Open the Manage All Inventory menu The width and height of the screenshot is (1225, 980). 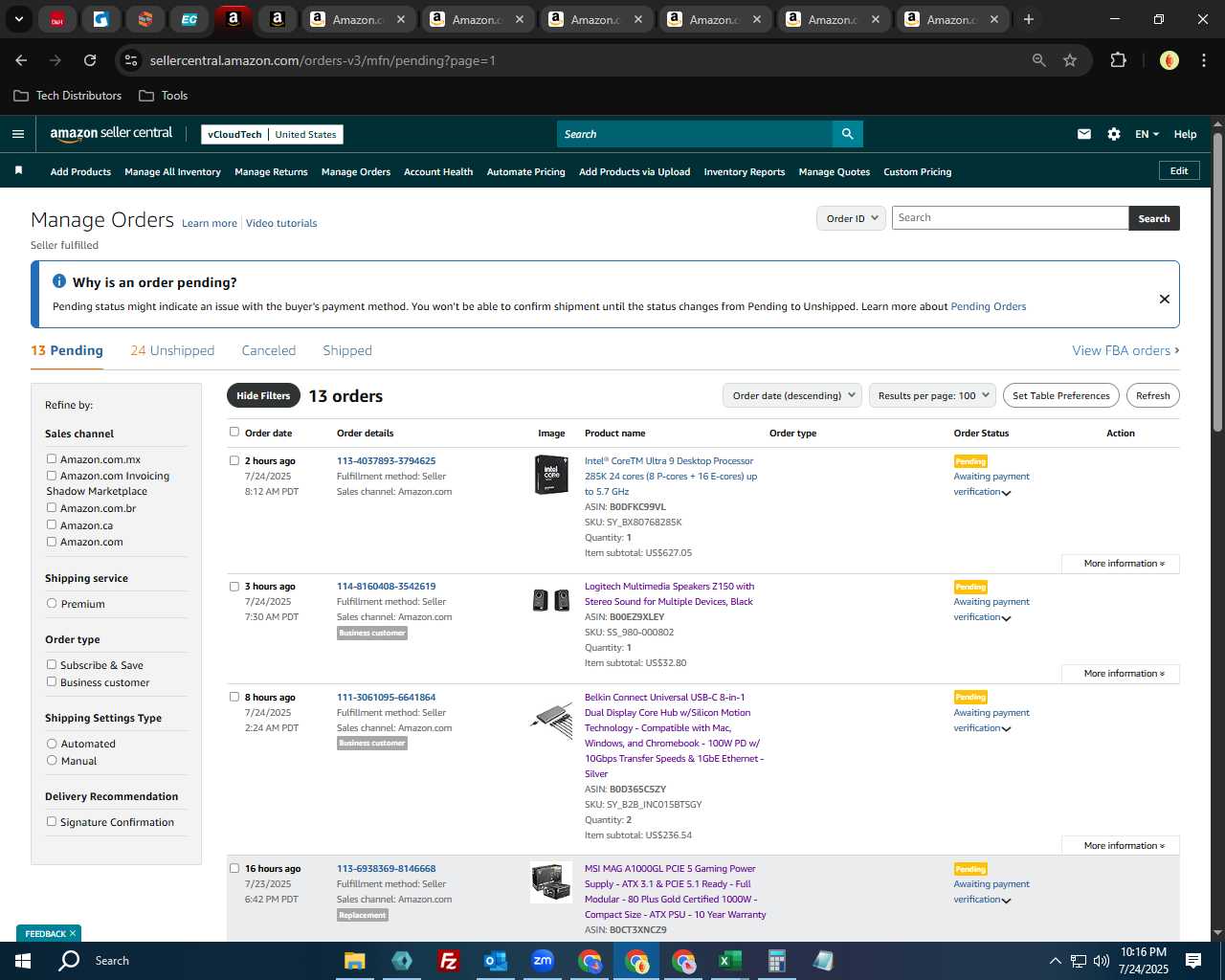(172, 172)
